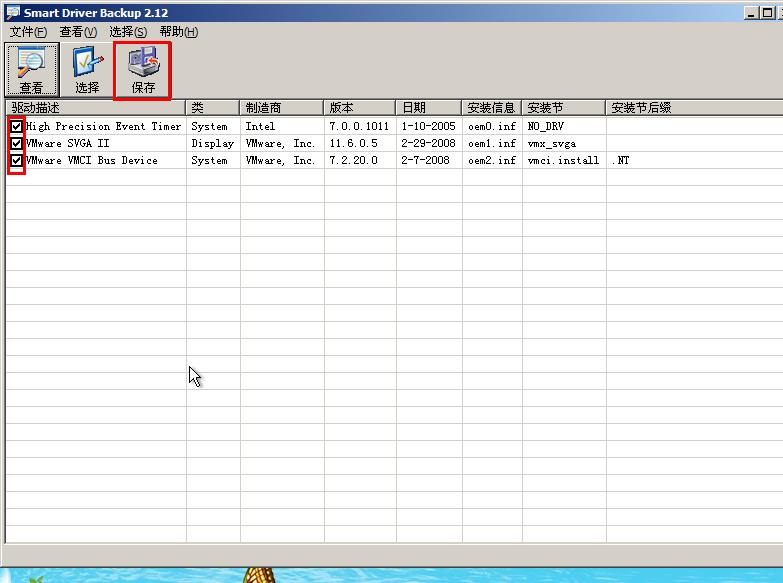Viewport: 783px width, 583px height.
Task: Click VMware, Inc. in SVGA II row
Action: [x=280, y=143]
